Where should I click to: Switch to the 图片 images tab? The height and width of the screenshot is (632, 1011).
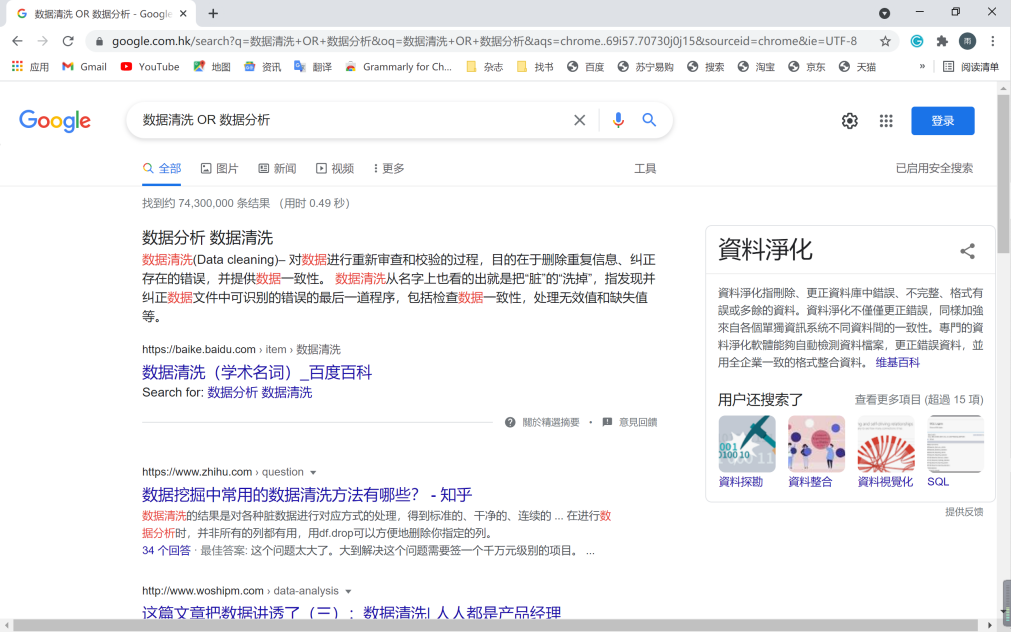[219, 169]
